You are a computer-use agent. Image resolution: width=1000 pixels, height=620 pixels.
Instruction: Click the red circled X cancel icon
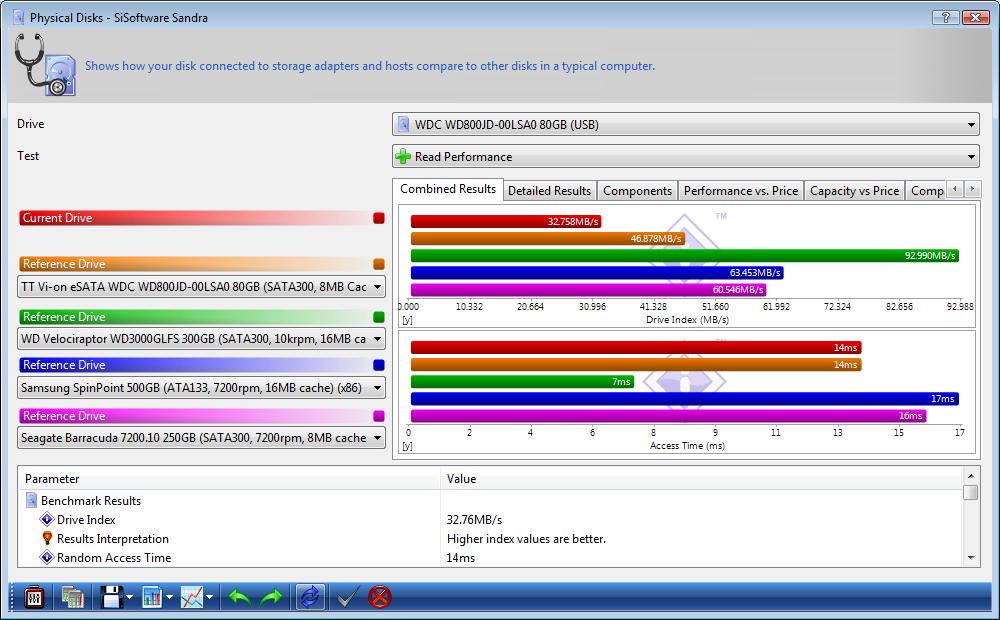(379, 598)
